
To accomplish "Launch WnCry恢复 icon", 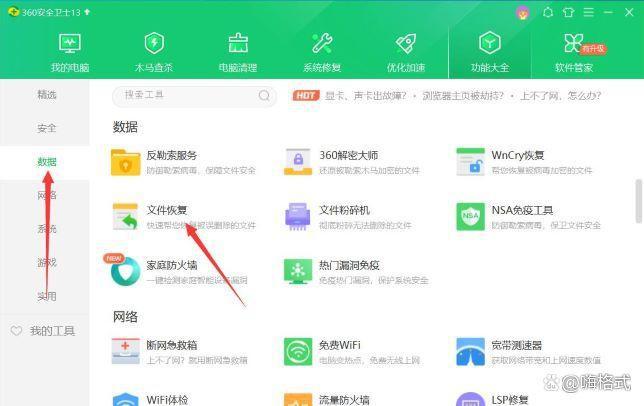I will (471, 162).
